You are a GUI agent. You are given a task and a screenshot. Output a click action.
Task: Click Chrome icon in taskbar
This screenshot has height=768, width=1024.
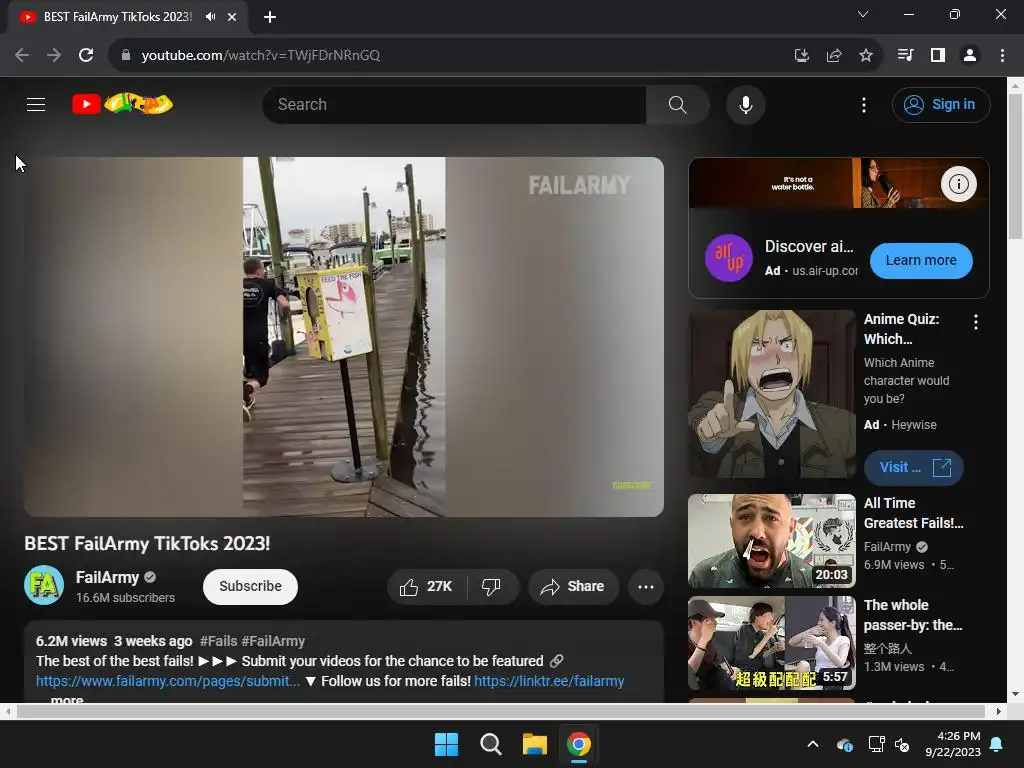(x=579, y=744)
